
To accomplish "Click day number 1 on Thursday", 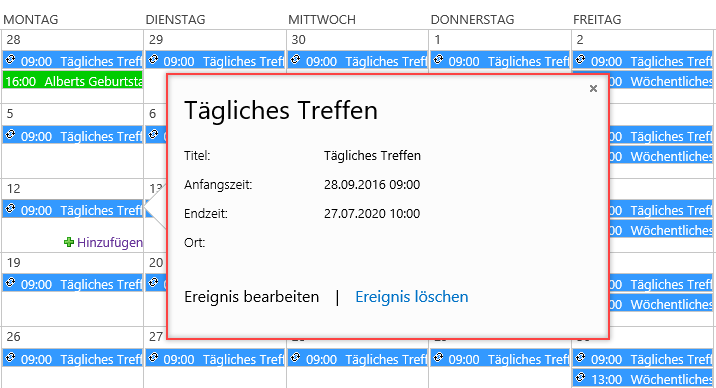I will [437, 40].
